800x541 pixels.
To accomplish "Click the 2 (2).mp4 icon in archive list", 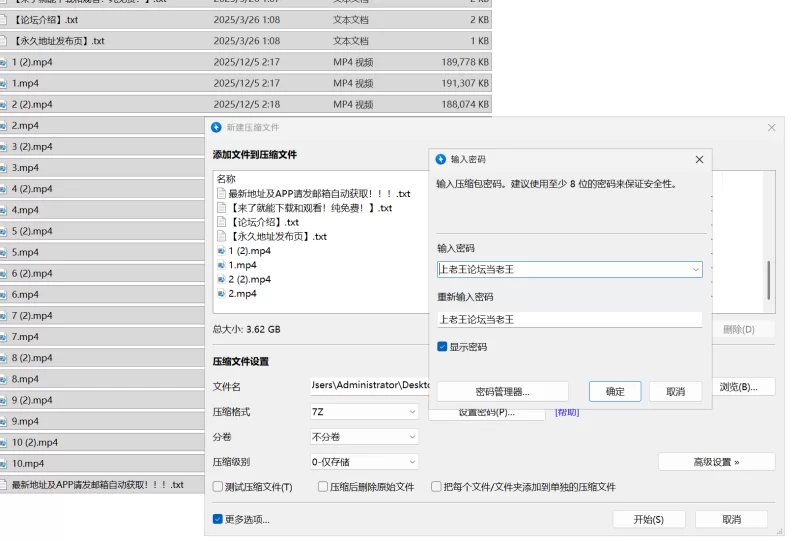I will tap(221, 280).
